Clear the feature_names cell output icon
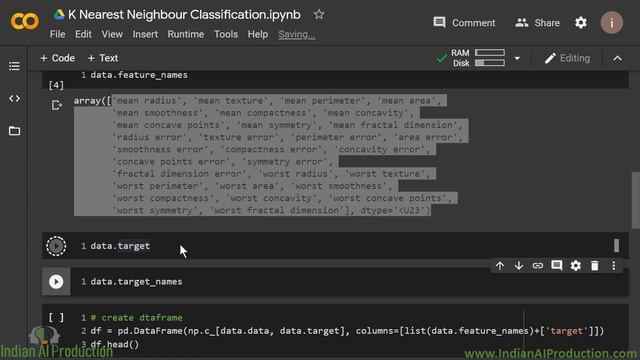 click(57, 105)
